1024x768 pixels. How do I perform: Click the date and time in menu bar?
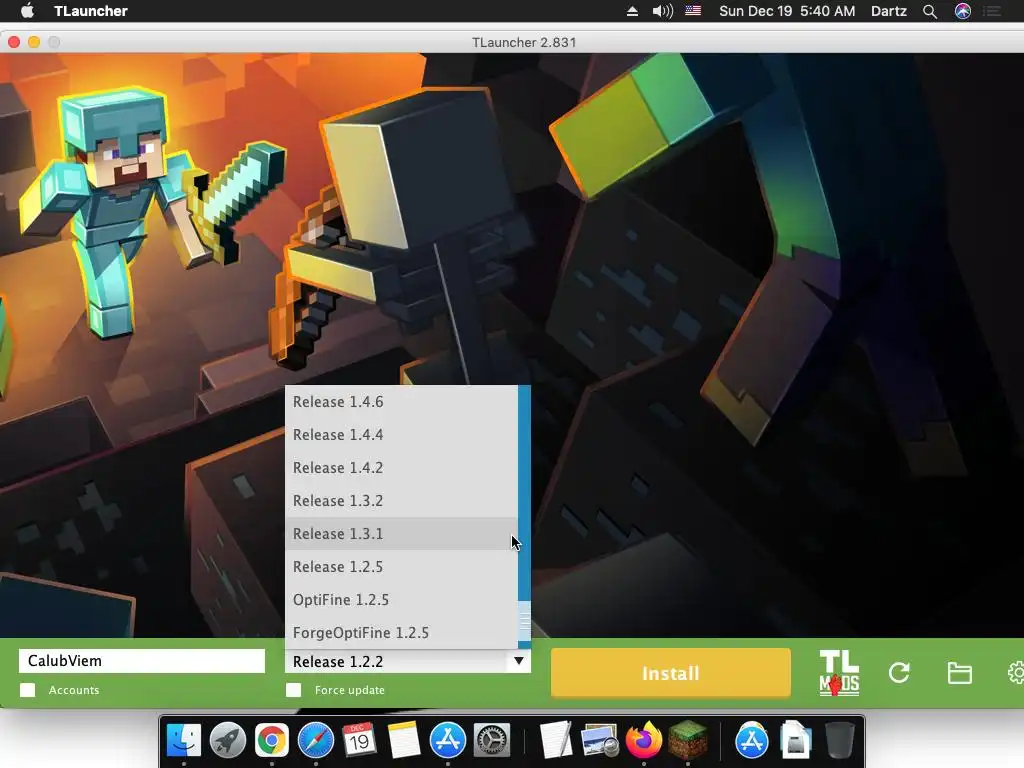[x=787, y=11]
